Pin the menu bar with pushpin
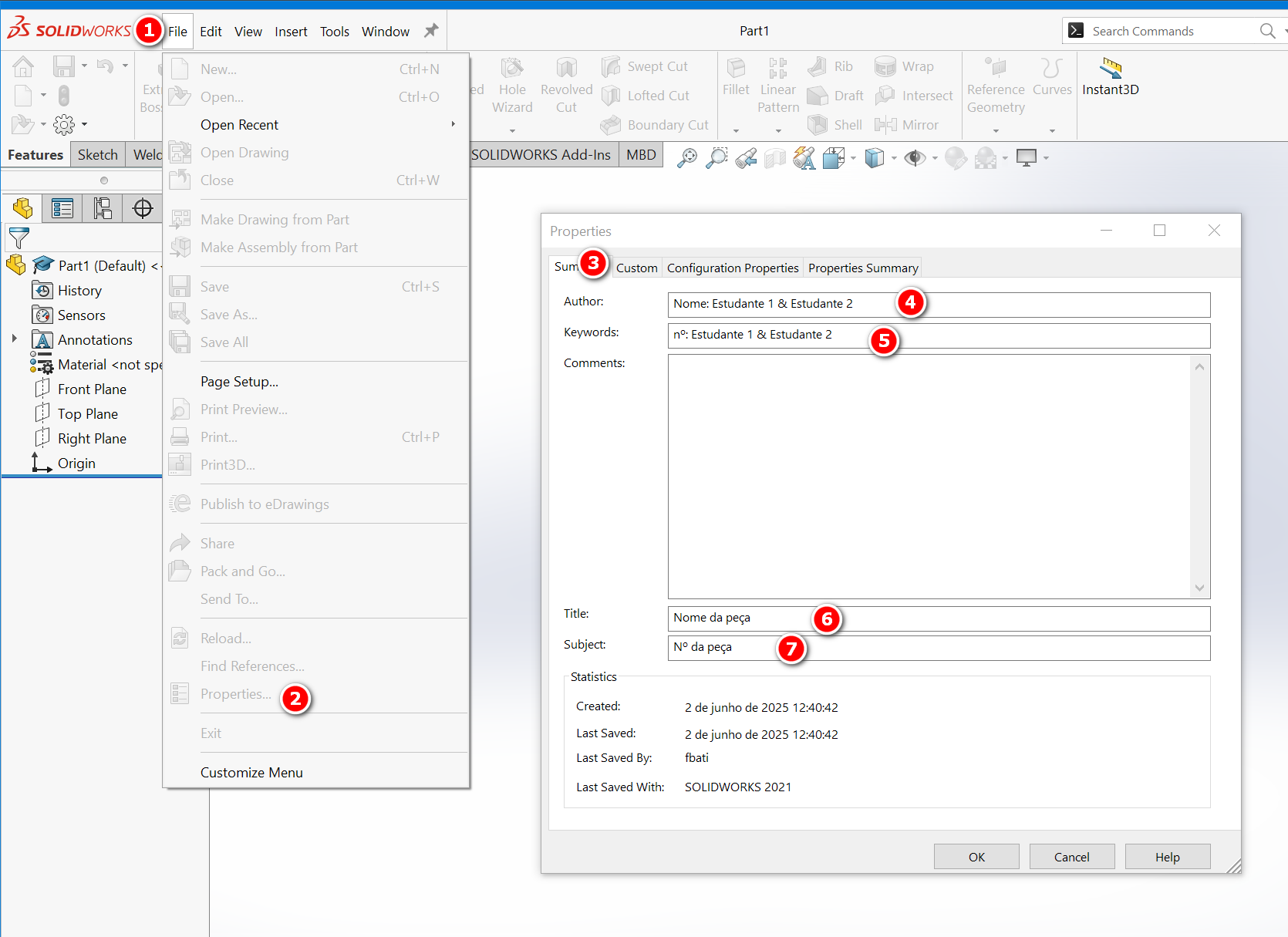Image resolution: width=1288 pixels, height=937 pixels. pos(431,31)
